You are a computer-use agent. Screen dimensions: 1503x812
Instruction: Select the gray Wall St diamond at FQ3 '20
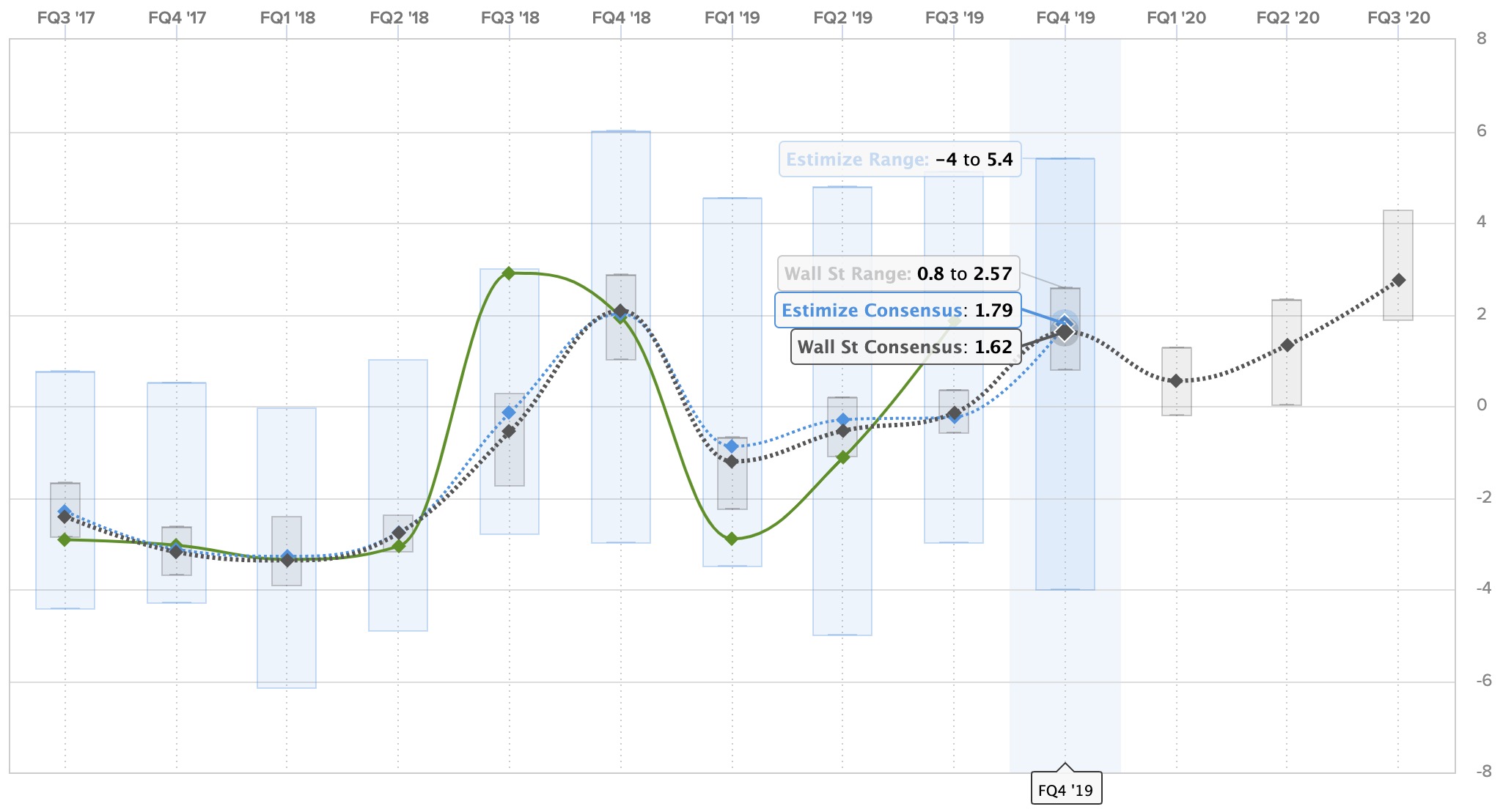1399,280
